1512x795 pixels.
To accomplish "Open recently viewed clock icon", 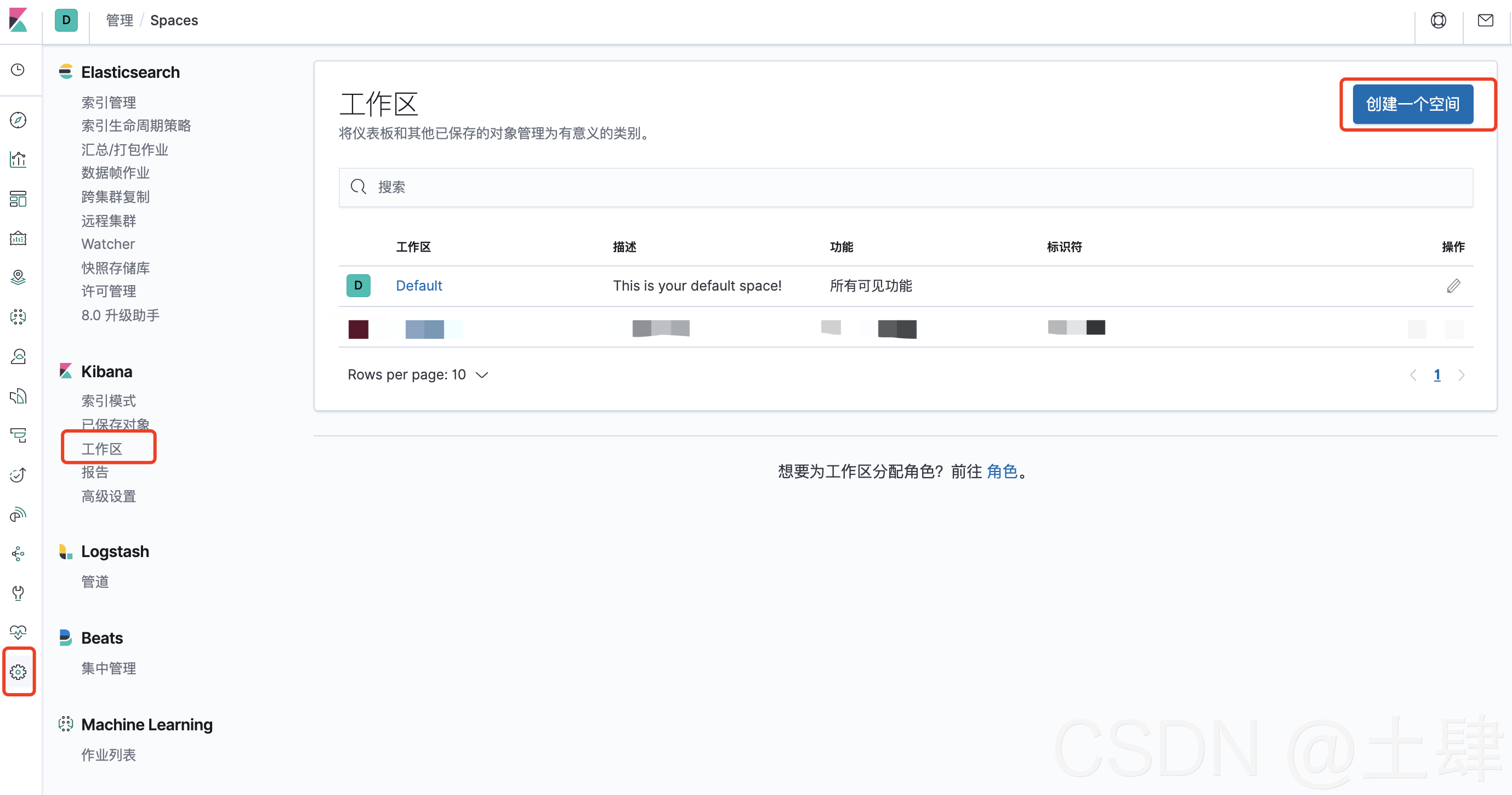I will coord(18,70).
